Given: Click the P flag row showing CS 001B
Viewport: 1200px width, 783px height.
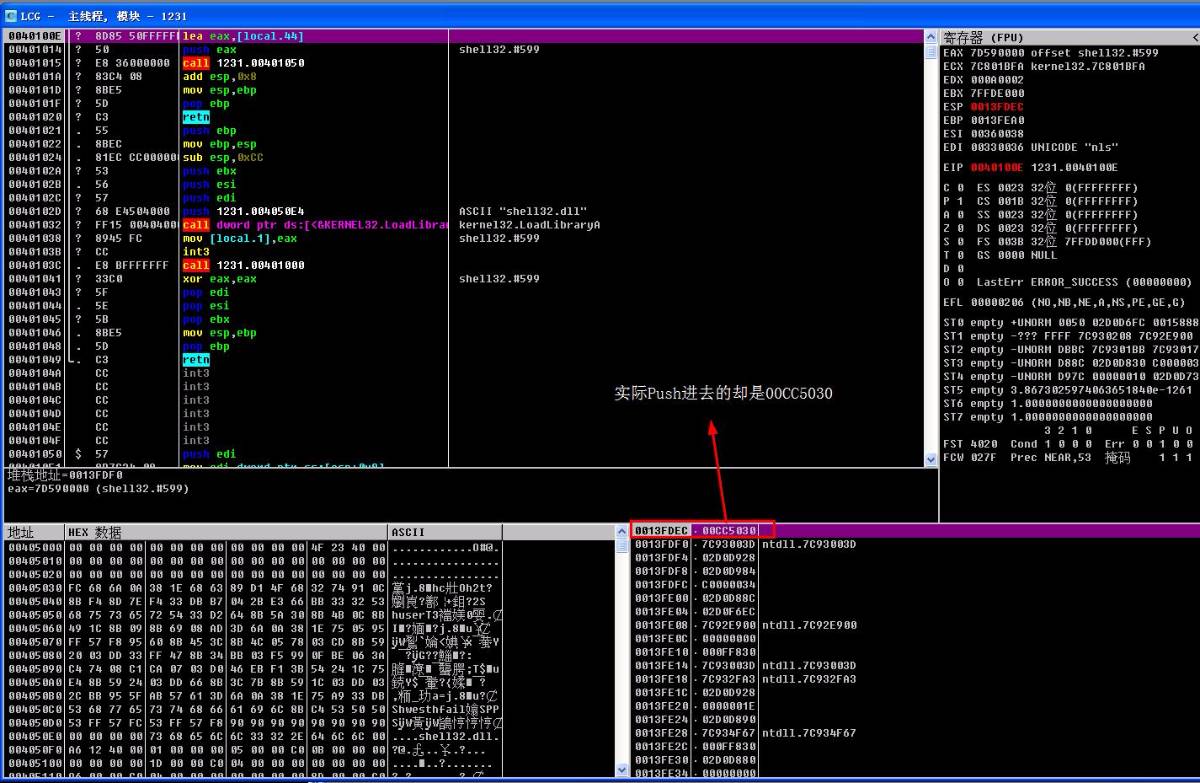Looking at the screenshot, I should coord(1041,201).
